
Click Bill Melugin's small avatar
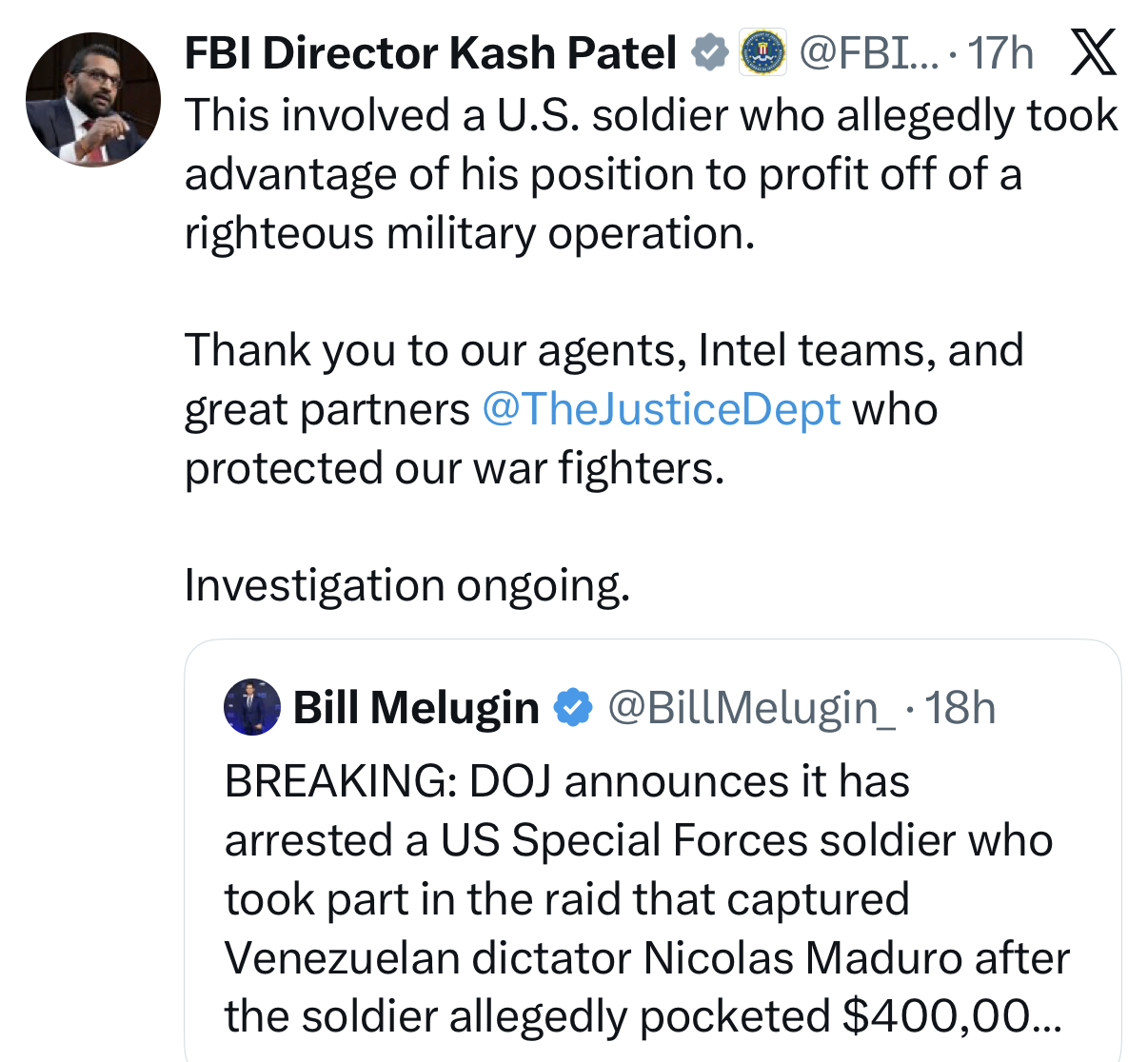pos(251,707)
